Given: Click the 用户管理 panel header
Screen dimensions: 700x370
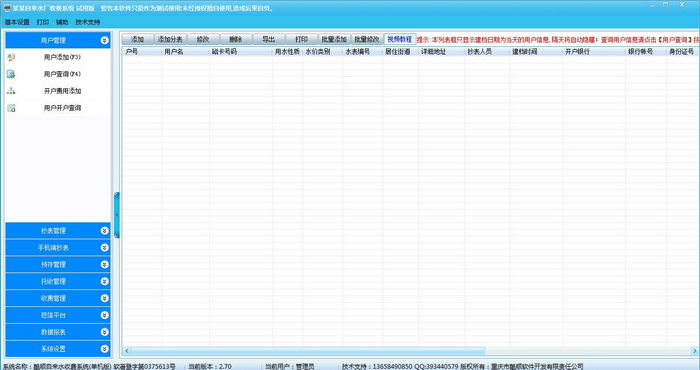Looking at the screenshot, I should 58,40.
